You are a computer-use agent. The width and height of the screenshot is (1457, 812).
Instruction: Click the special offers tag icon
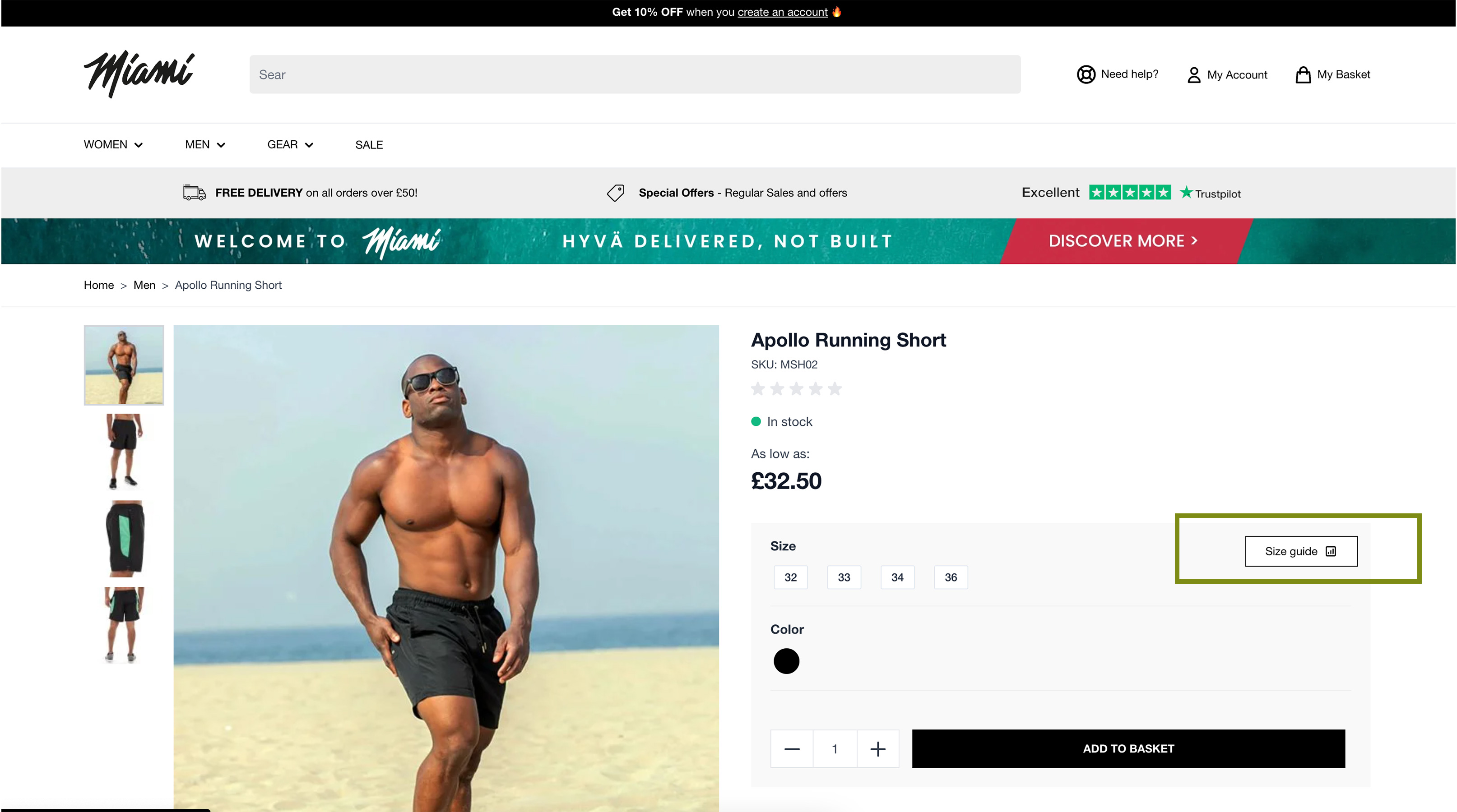[615, 193]
